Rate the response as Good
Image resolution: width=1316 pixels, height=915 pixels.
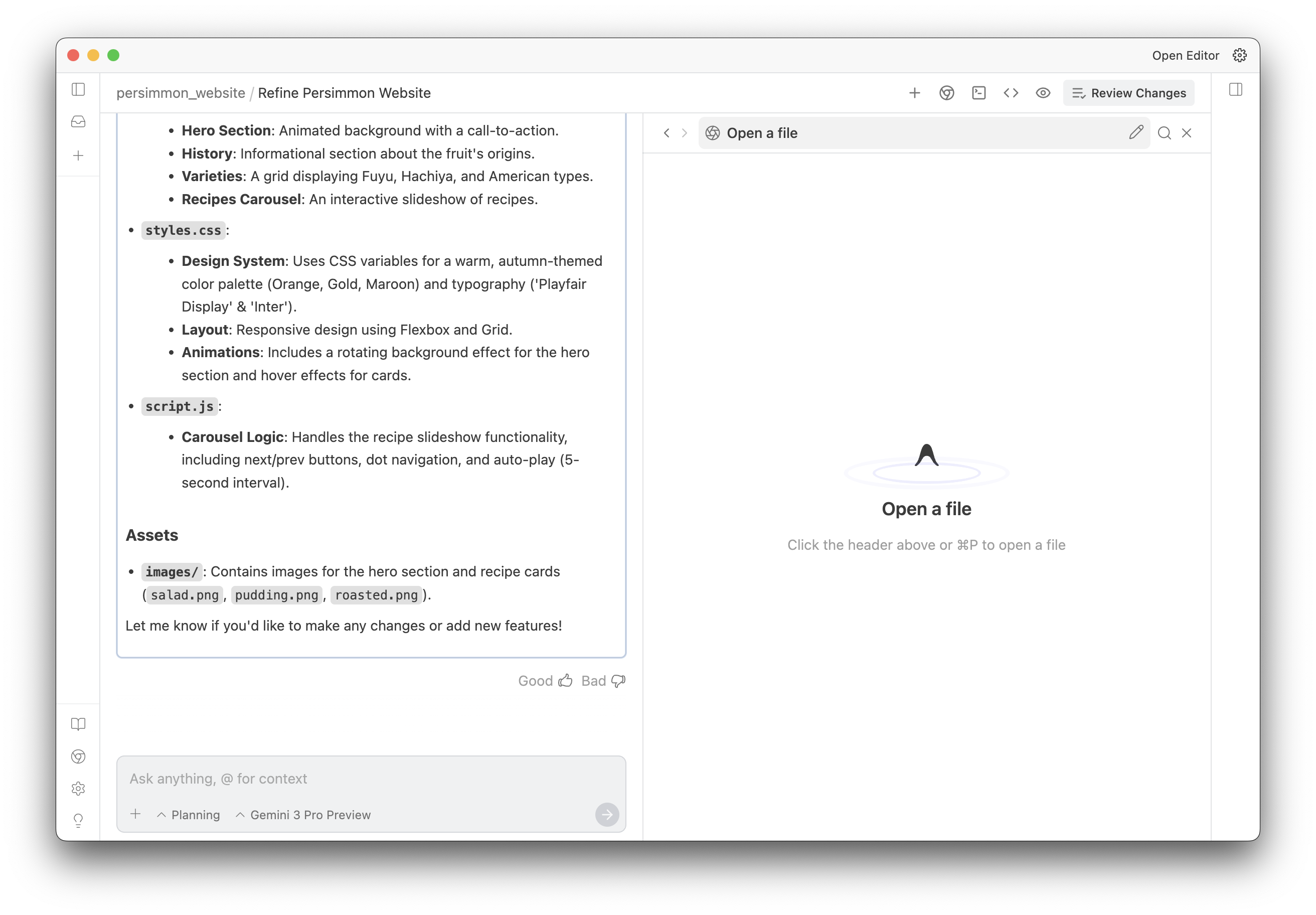pos(545,681)
